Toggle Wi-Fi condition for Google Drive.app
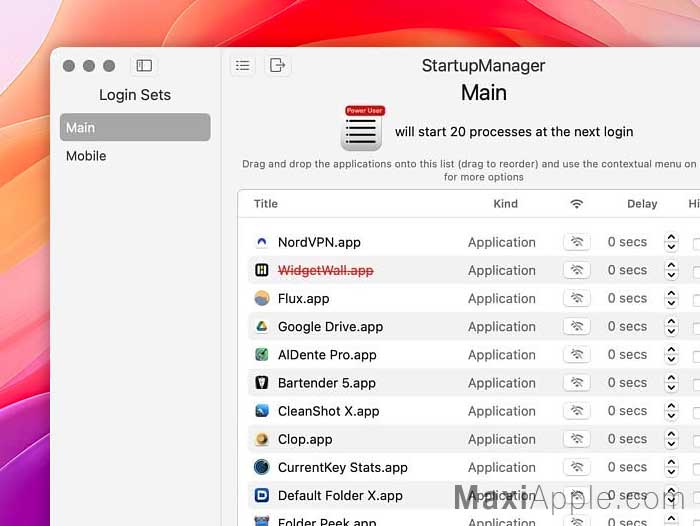This screenshot has width=700, height=526. coord(577,326)
